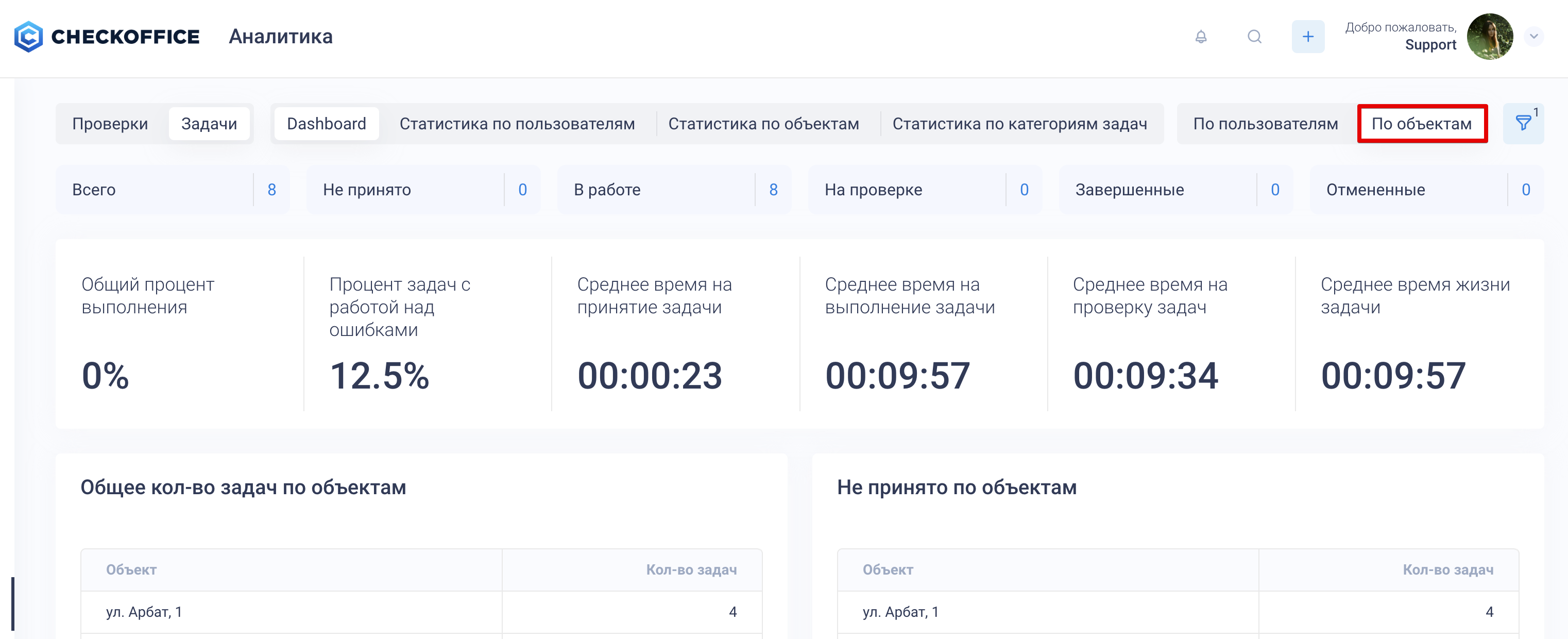This screenshot has width=1568, height=639.
Task: Click the На проверке counter card
Action: [925, 190]
